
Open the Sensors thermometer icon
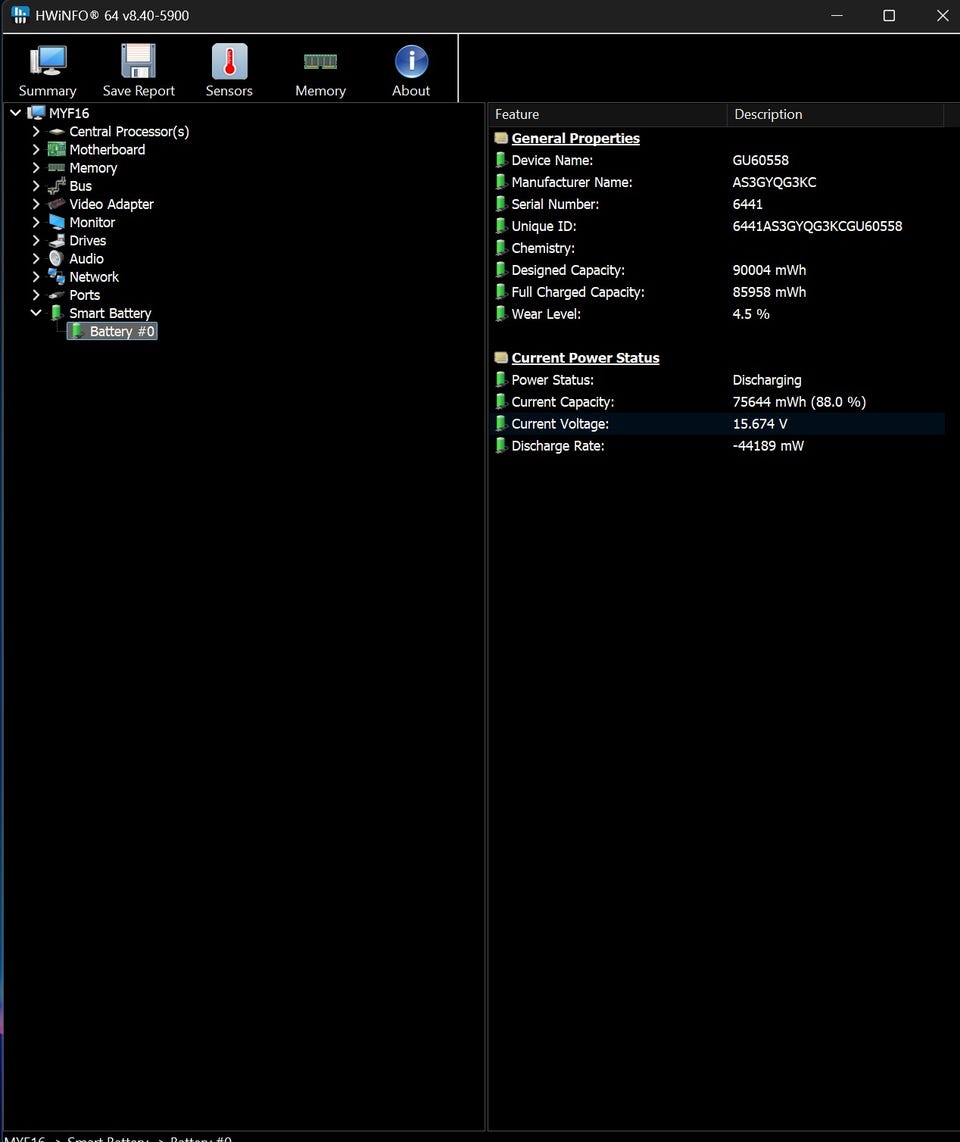coord(229,62)
